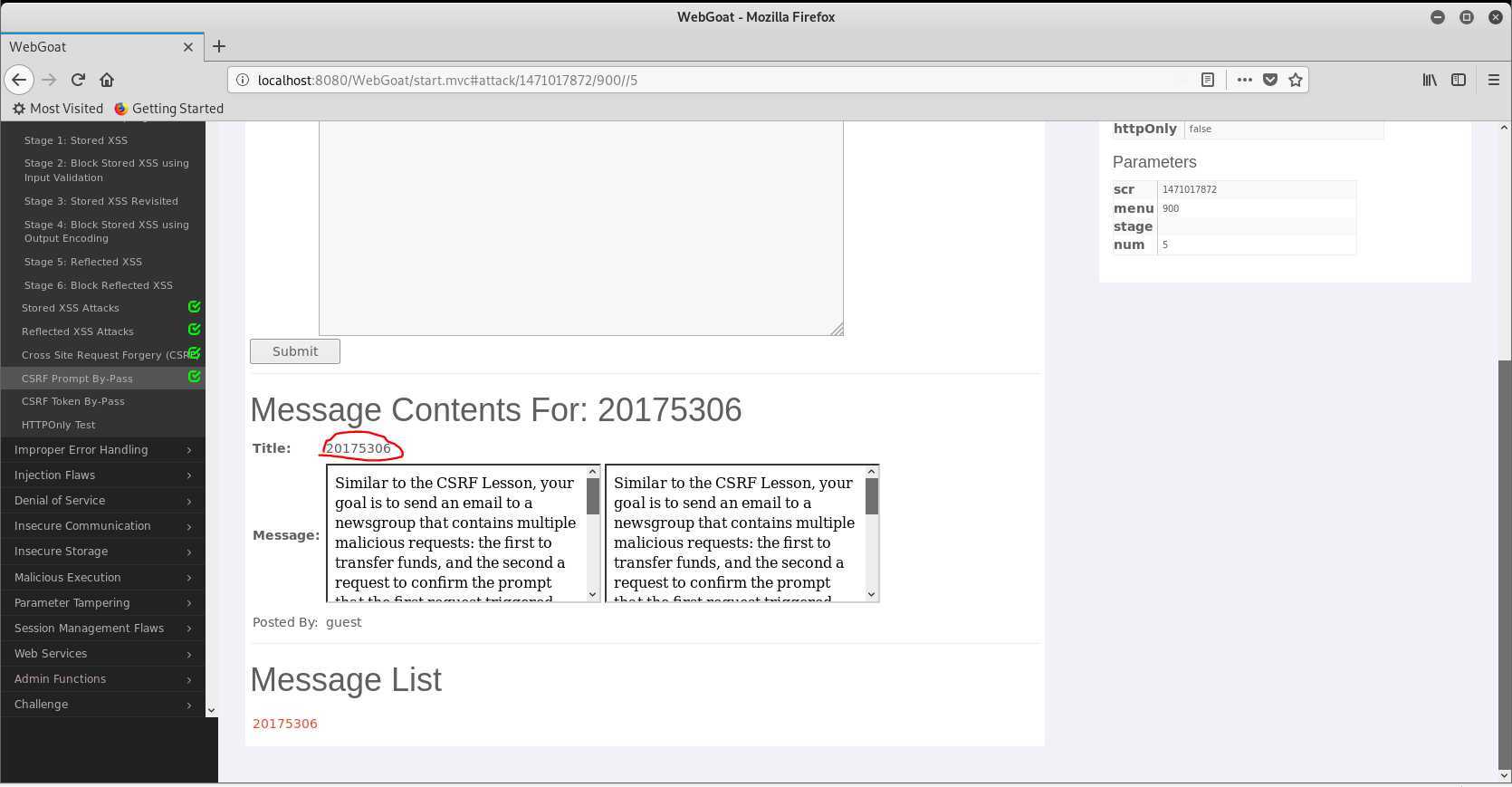The width and height of the screenshot is (1512, 787).
Task: Click green checkmark beside Reflected XSS Attacks
Action: [x=194, y=330]
